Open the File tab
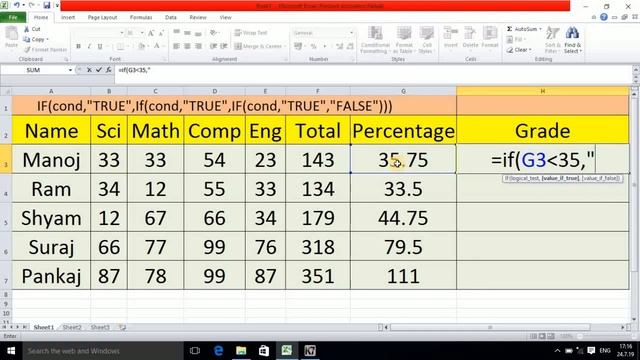This screenshot has height=360, width=640. tap(13, 17)
